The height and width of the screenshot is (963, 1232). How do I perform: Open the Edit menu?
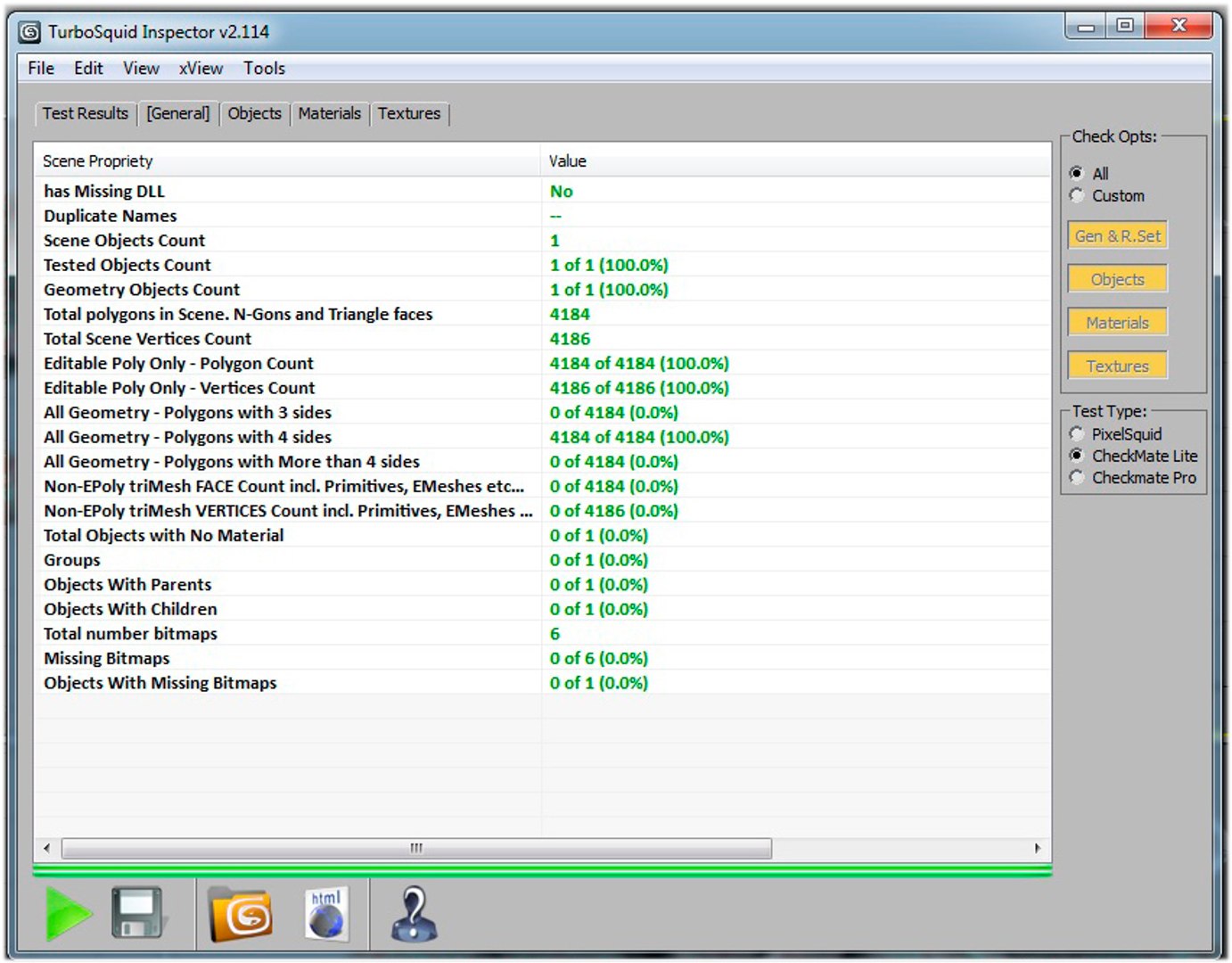pyautogui.click(x=88, y=69)
